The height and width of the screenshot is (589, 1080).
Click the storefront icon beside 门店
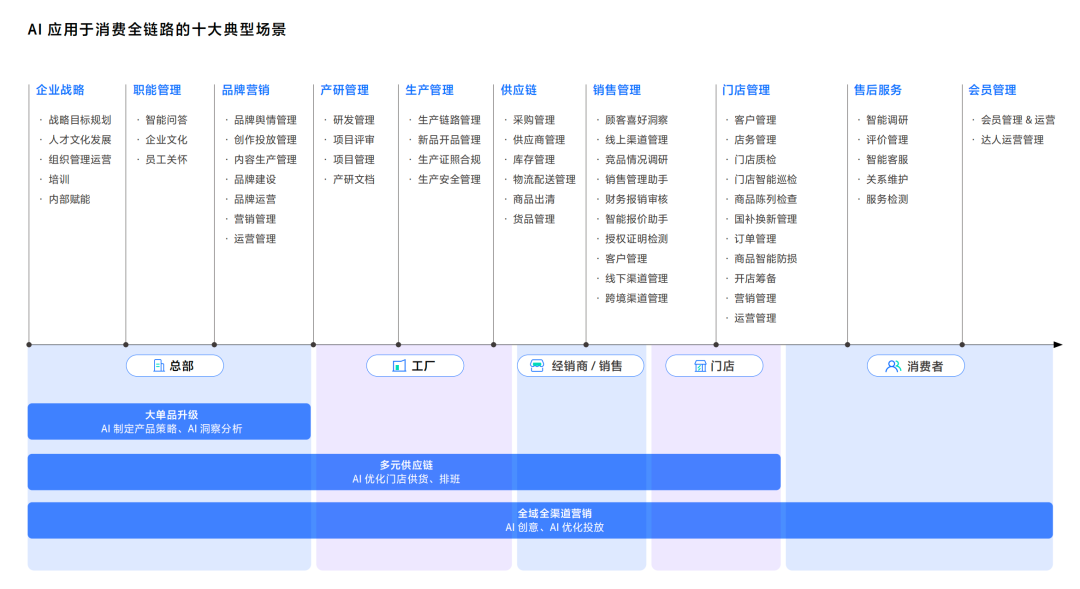coord(700,366)
